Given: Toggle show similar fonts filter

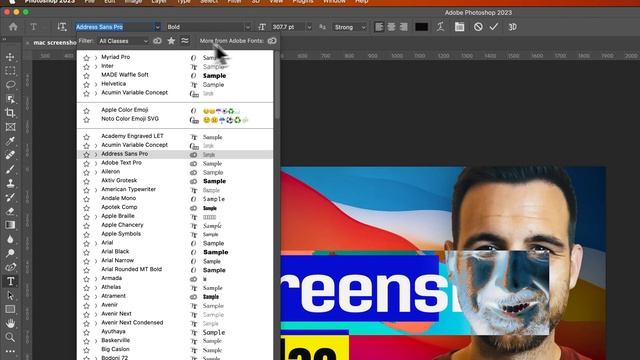Looking at the screenshot, I should tap(185, 41).
